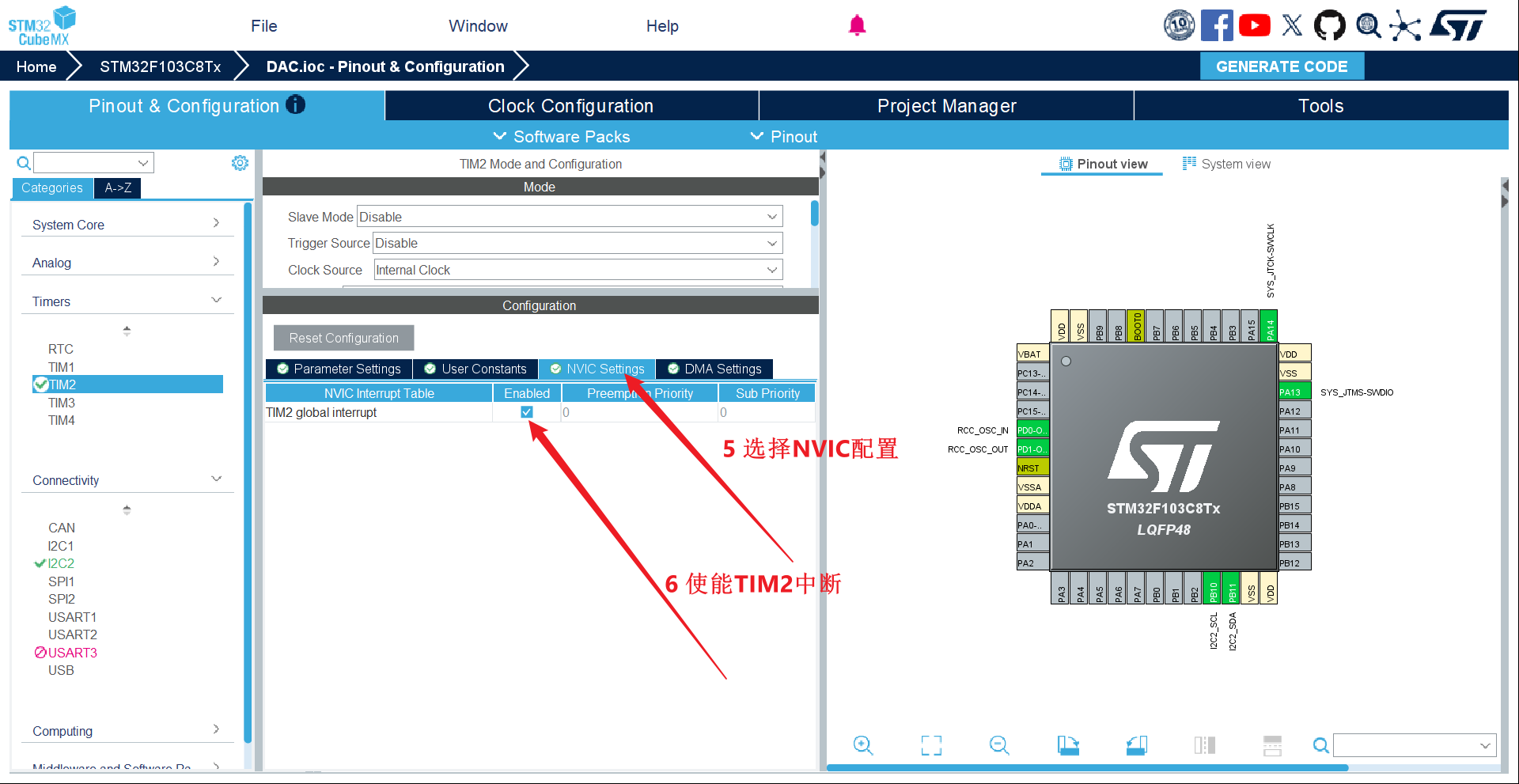Open the Window menu
The width and height of the screenshot is (1519, 784).
coord(478,26)
